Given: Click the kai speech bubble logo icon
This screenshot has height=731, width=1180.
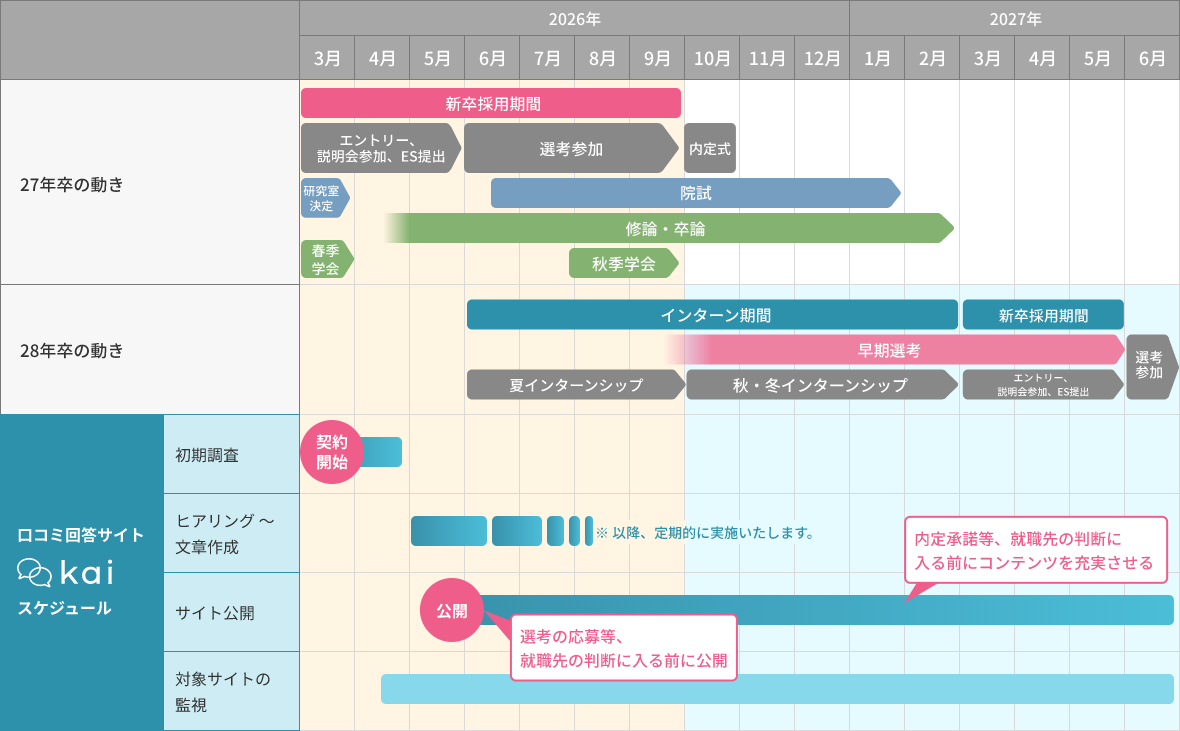Looking at the screenshot, I should click(x=35, y=572).
